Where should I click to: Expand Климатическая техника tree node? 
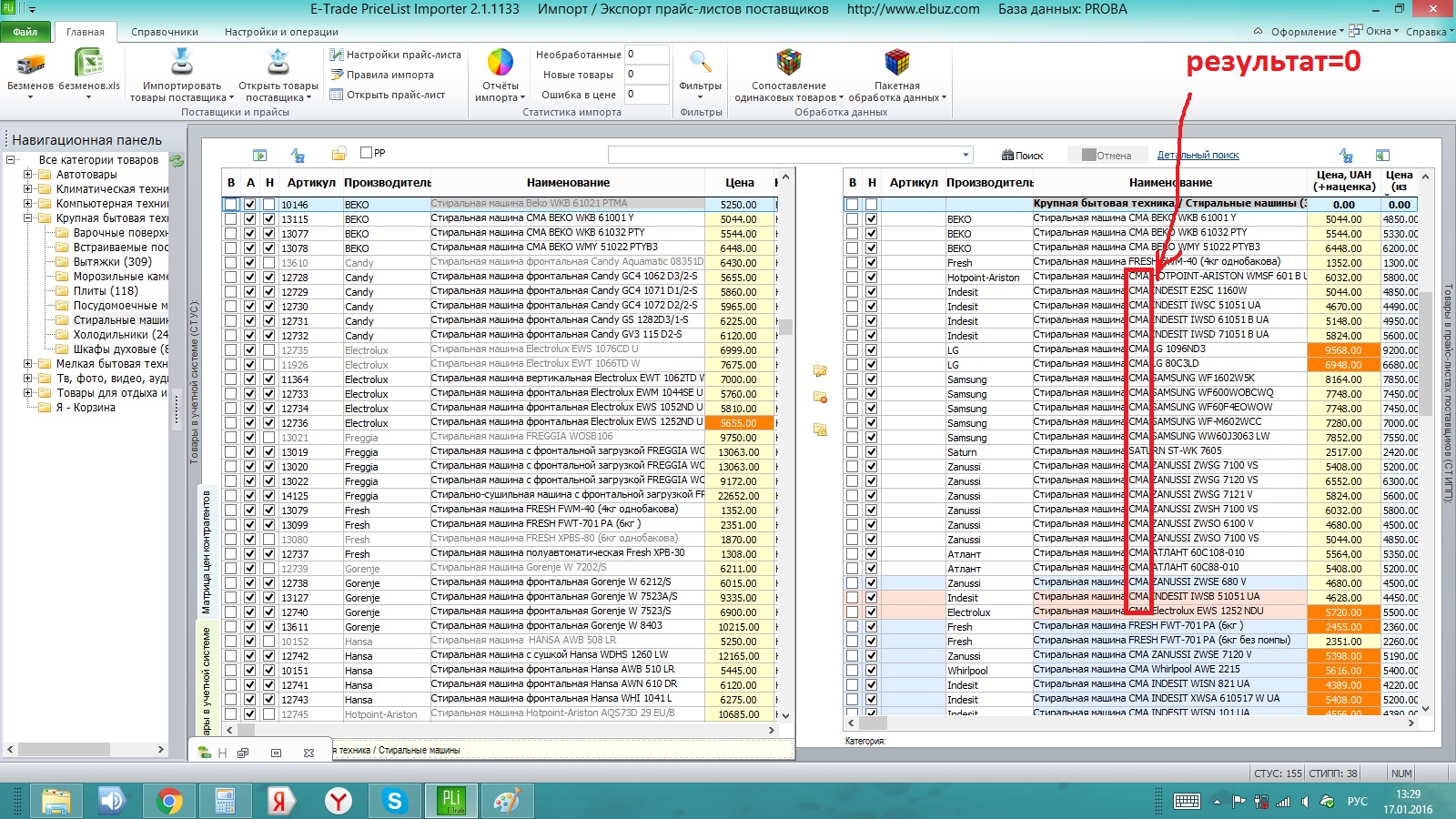pos(27,189)
